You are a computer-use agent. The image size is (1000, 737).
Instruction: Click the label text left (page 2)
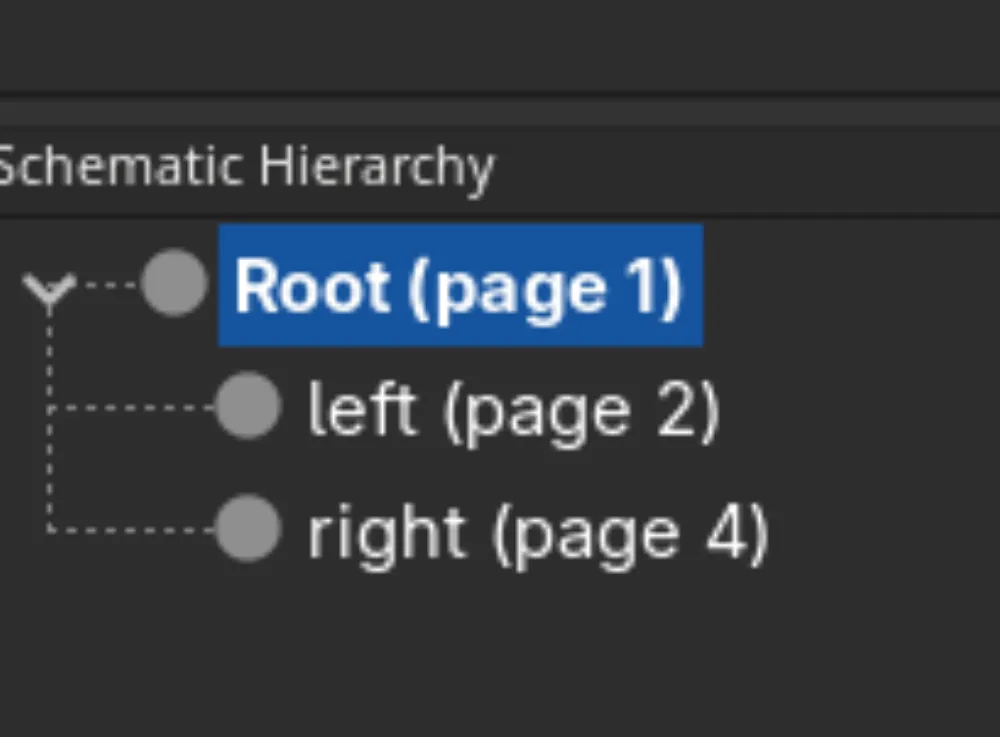513,408
